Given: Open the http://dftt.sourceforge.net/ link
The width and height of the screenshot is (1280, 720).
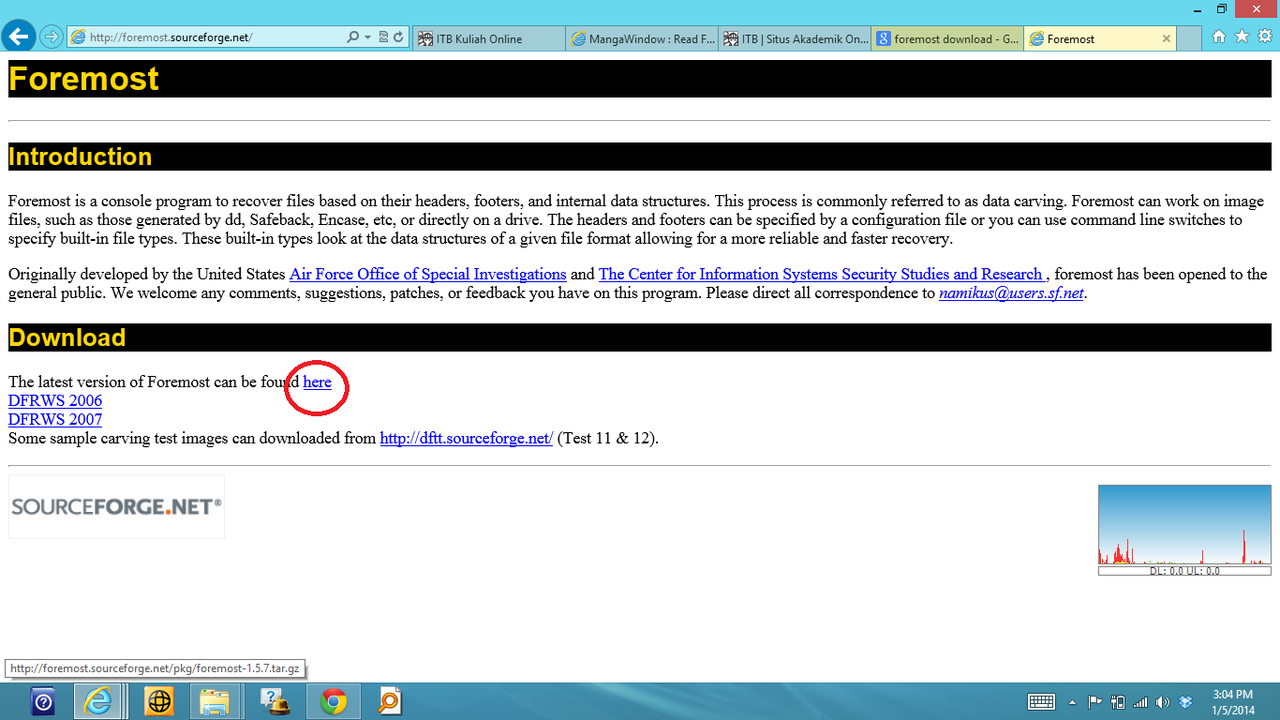Looking at the screenshot, I should (466, 438).
